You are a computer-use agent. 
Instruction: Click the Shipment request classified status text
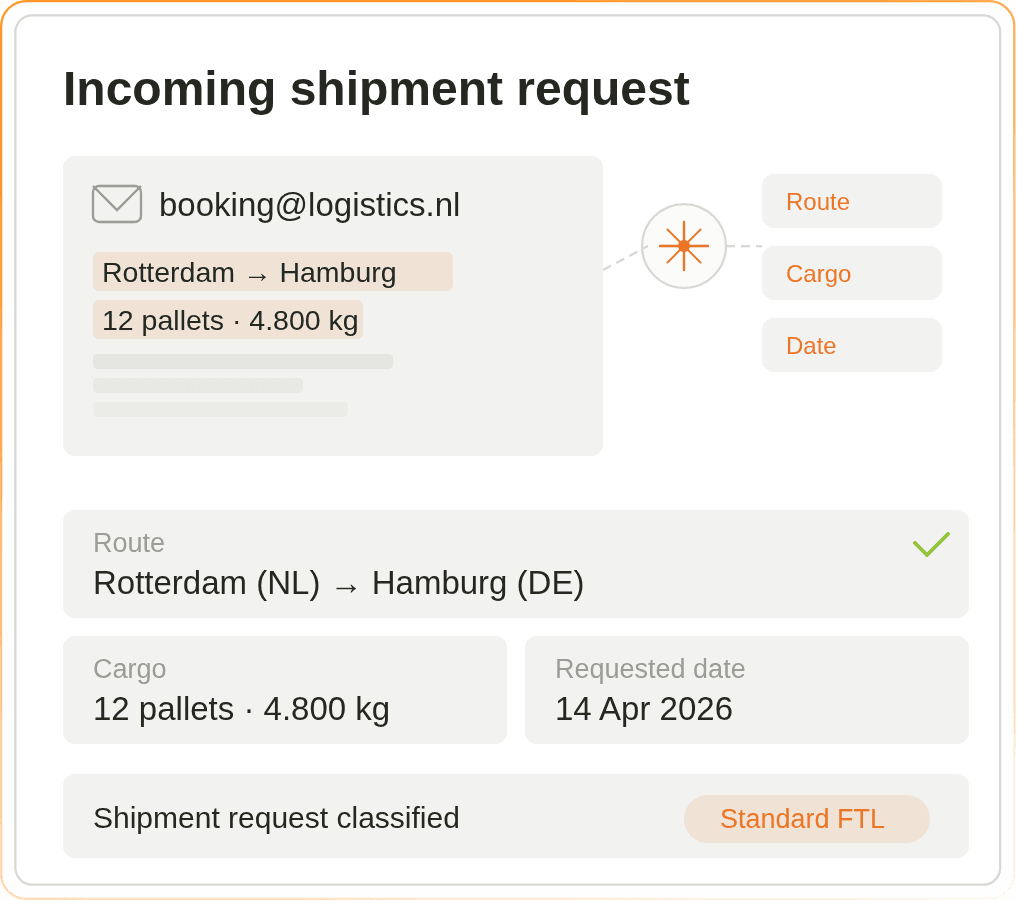(276, 818)
